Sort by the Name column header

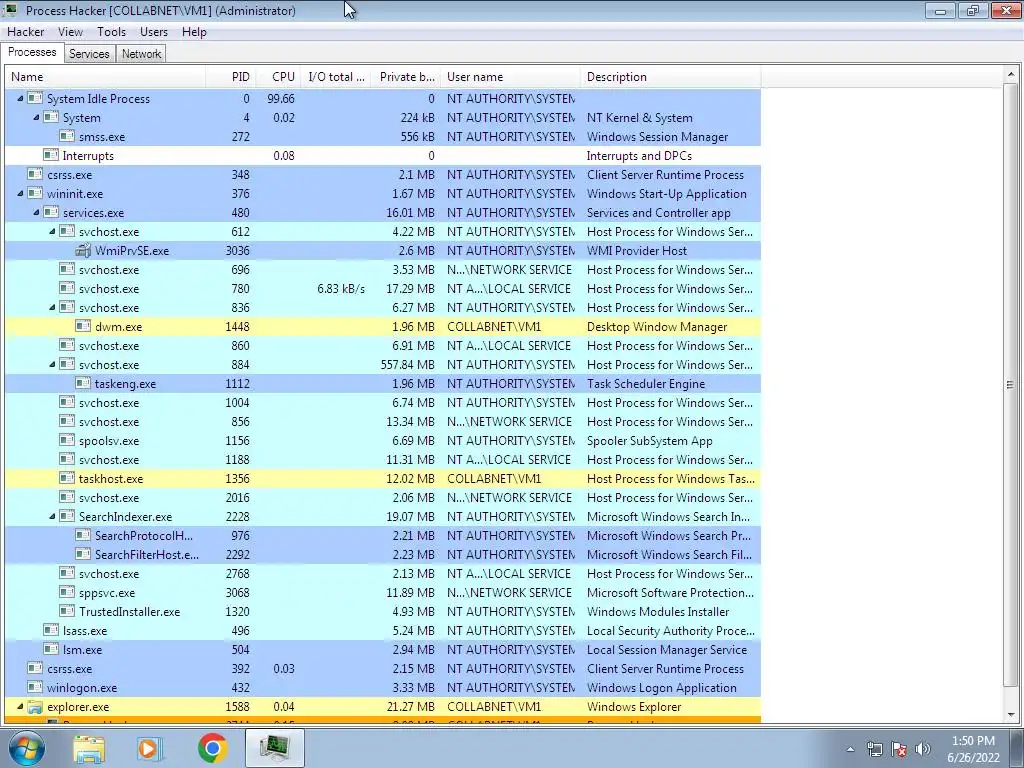(x=105, y=77)
